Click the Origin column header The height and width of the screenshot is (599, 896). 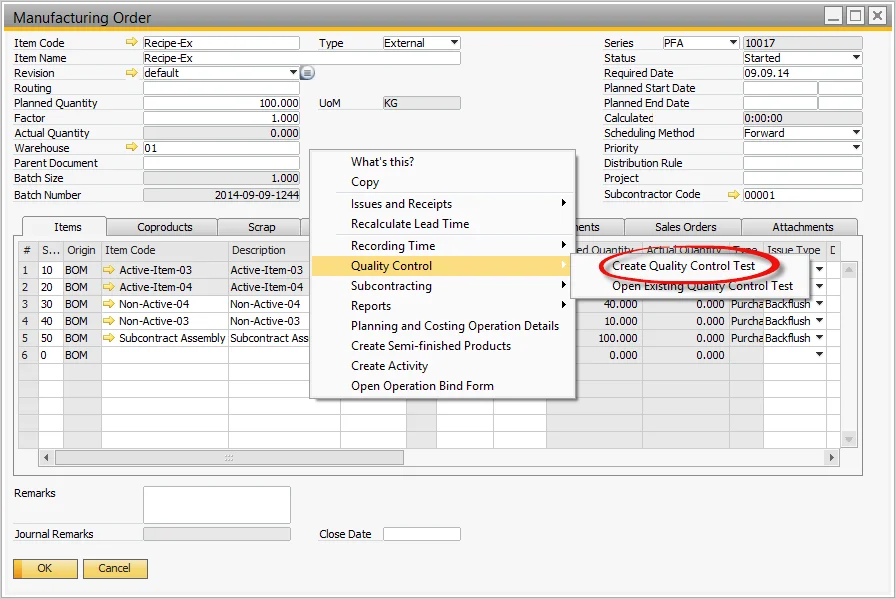[x=81, y=250]
